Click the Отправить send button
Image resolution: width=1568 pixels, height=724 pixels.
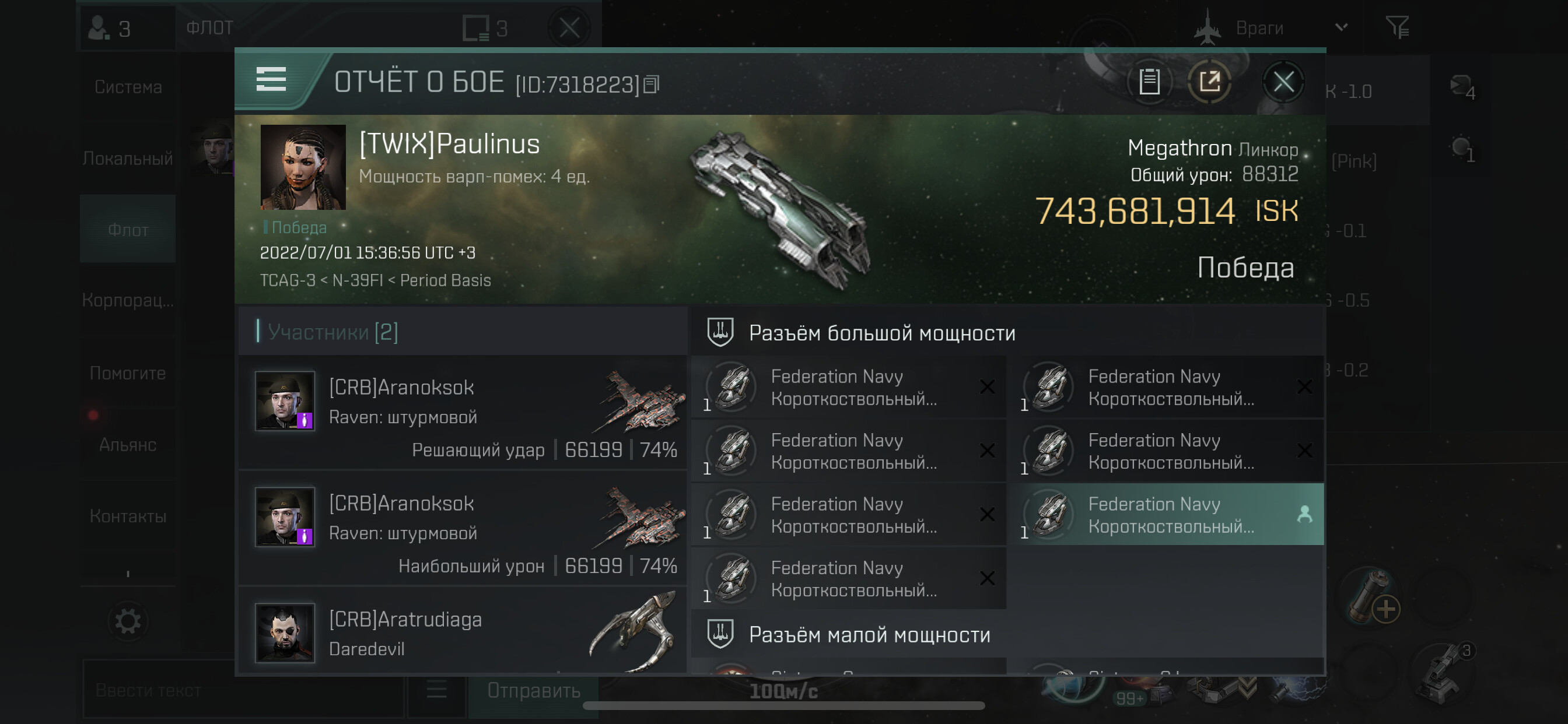(x=533, y=690)
